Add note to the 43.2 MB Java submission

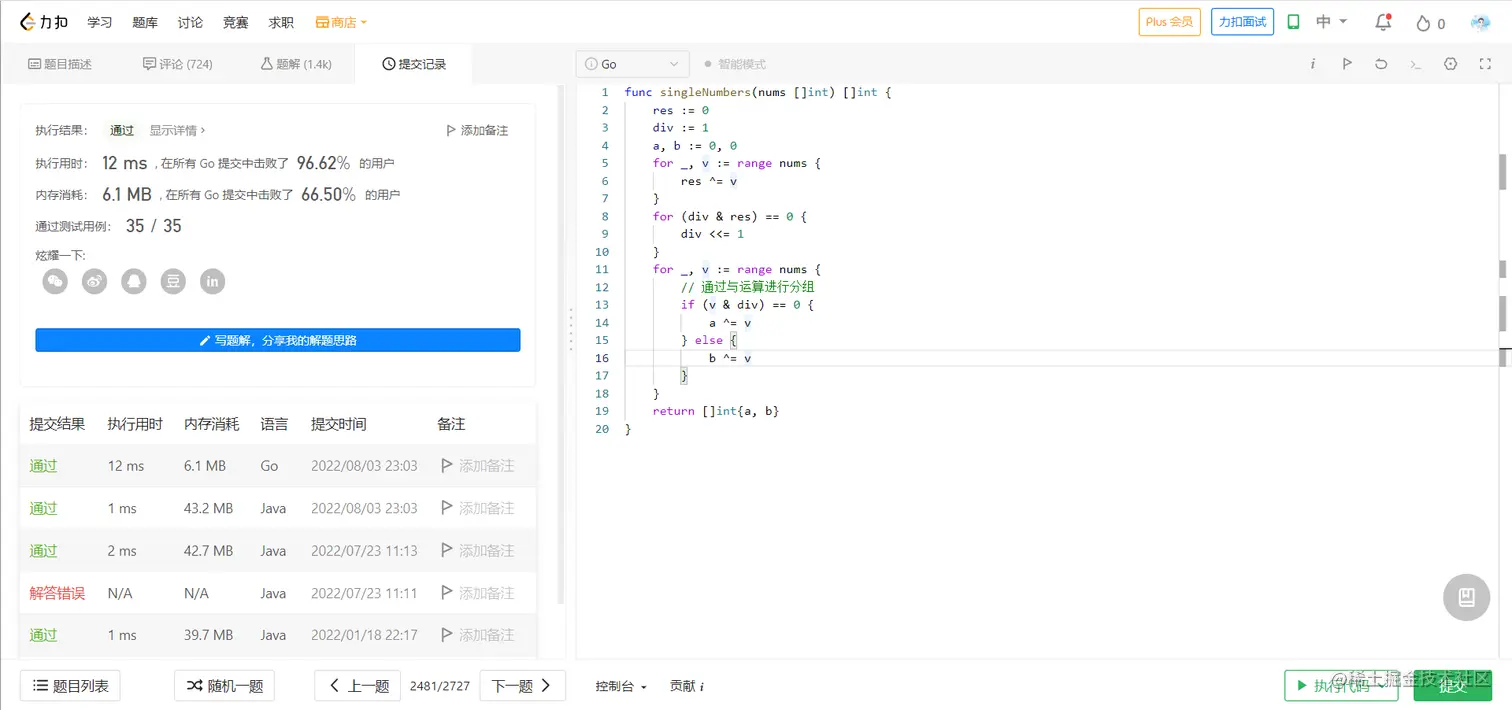478,508
